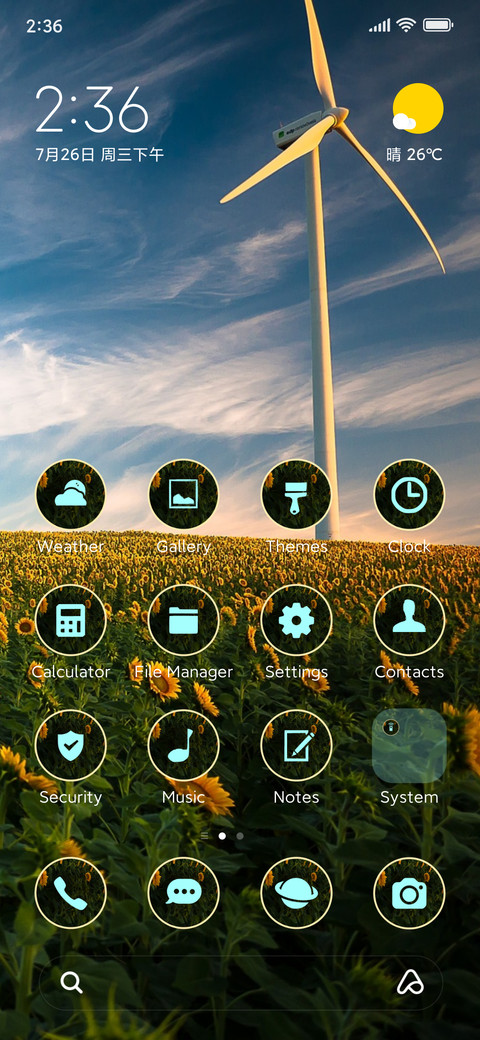480x1040 pixels.
Task: Open File Manager
Action: coord(184,620)
